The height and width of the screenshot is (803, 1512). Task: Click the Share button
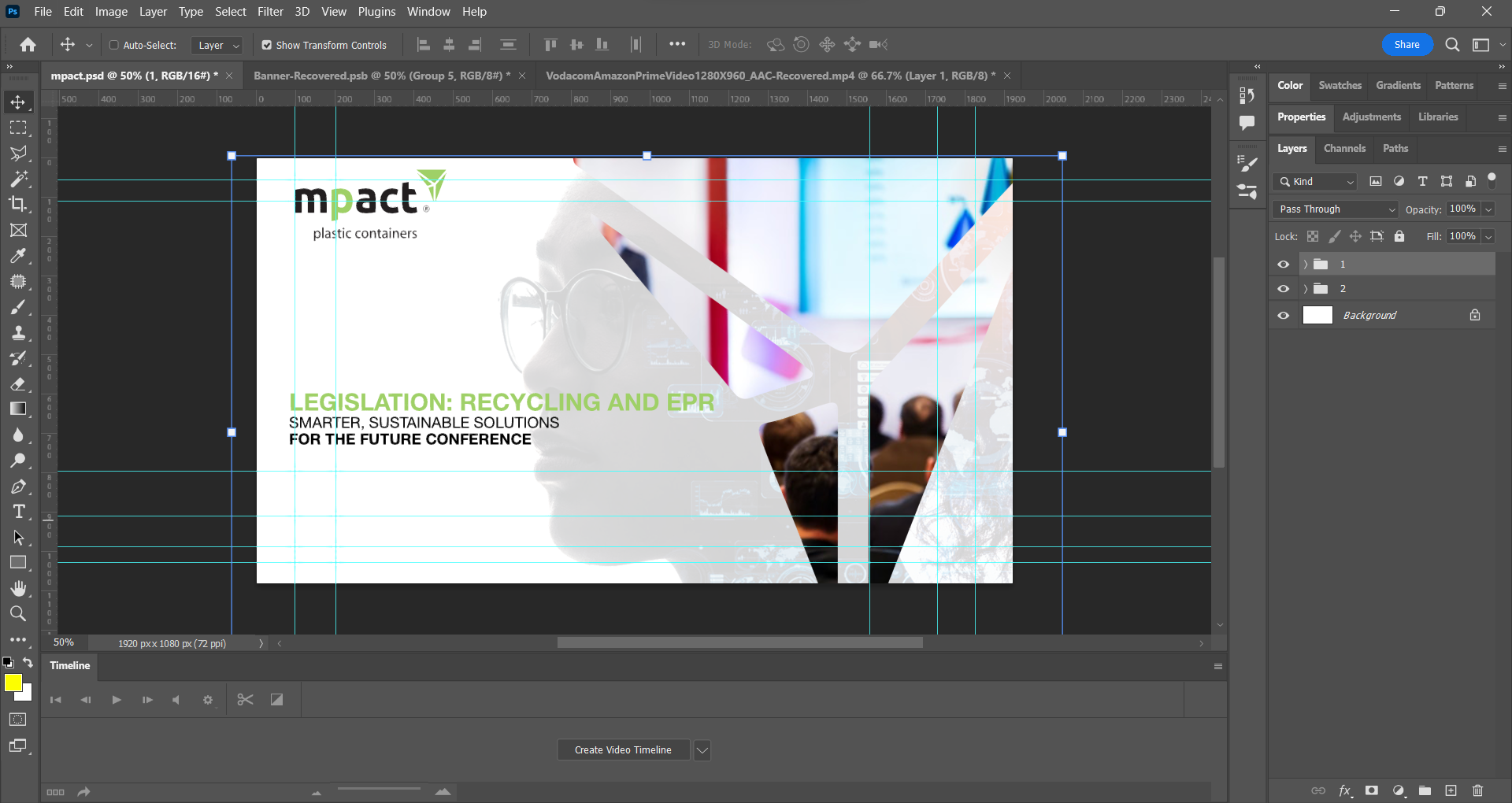tap(1407, 44)
